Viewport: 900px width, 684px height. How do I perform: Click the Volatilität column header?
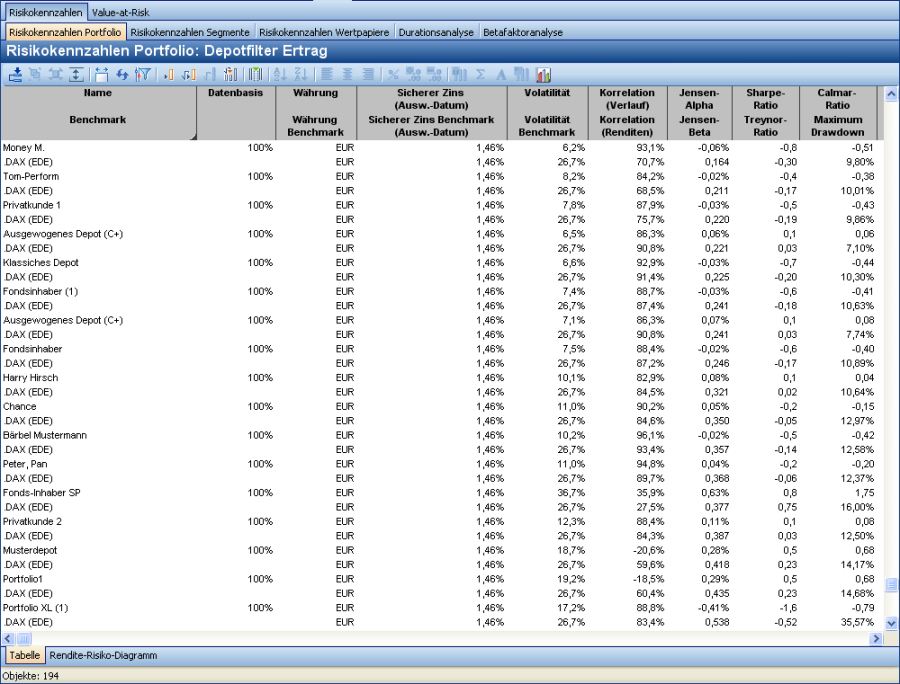pos(547,93)
